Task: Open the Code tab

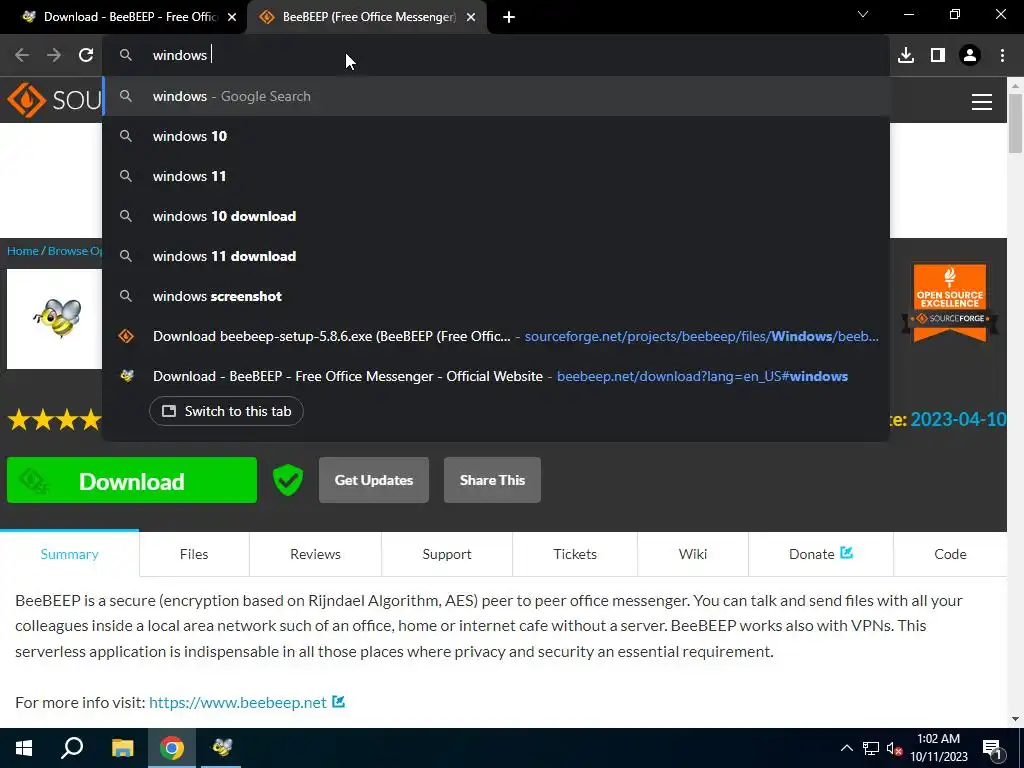Action: [950, 554]
